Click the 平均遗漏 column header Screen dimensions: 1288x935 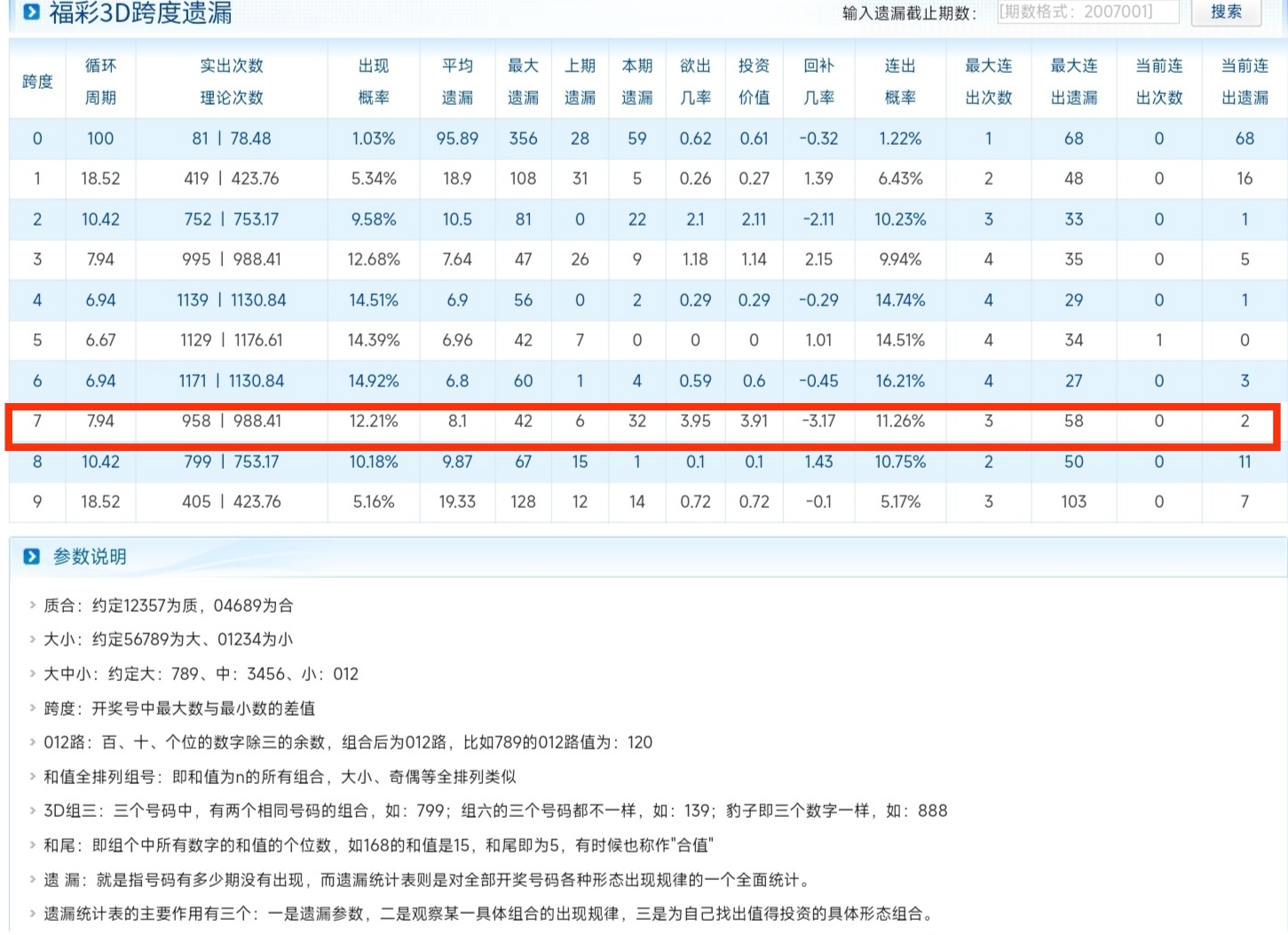coord(457,82)
